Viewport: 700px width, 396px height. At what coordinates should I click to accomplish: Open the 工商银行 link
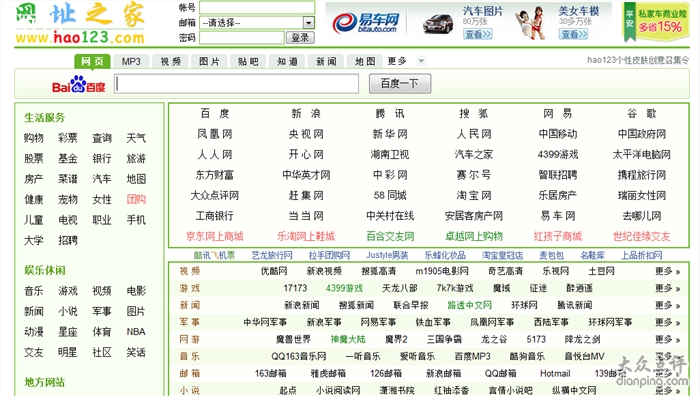(215, 216)
